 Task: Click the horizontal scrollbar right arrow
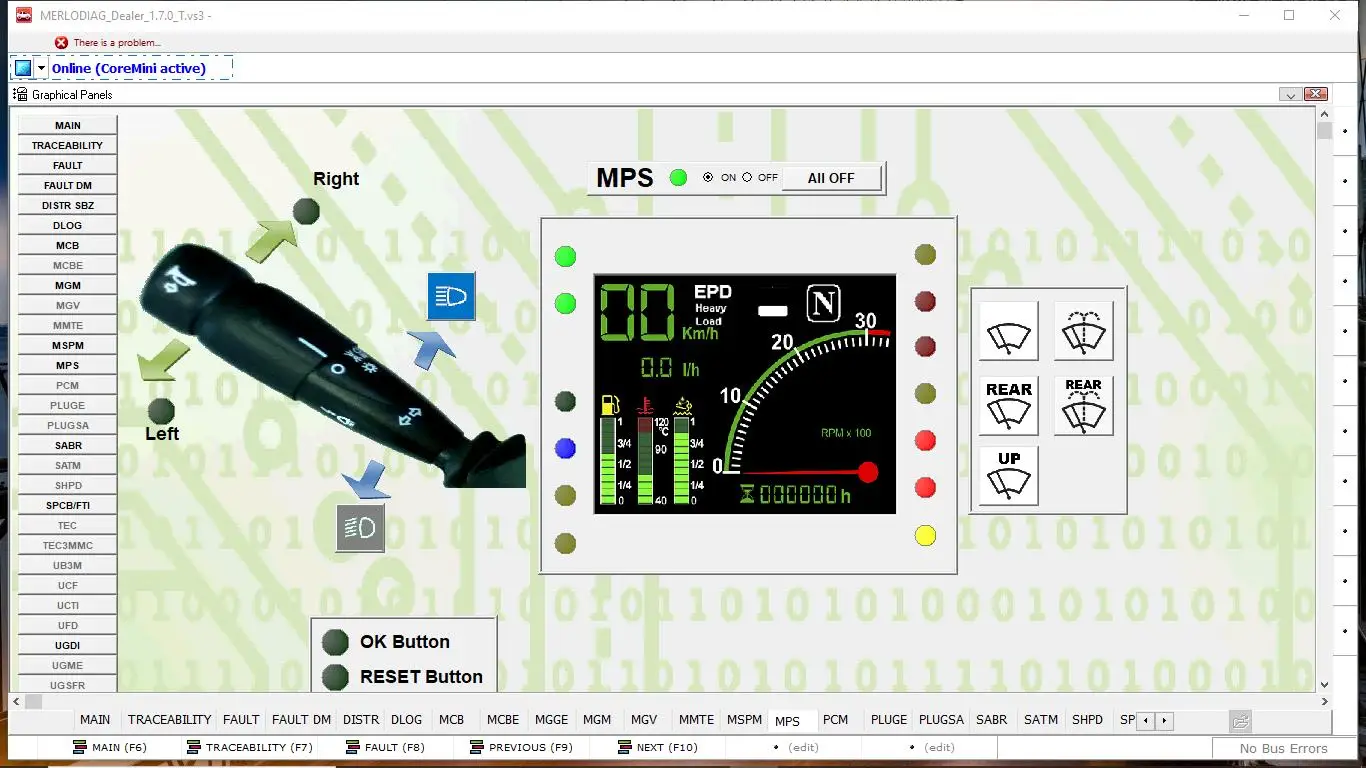tap(1324, 701)
